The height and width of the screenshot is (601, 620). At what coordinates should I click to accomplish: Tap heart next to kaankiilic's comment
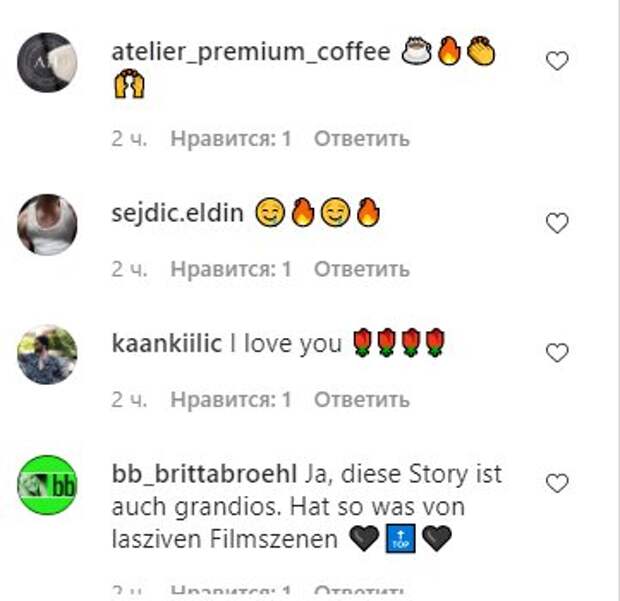click(557, 353)
